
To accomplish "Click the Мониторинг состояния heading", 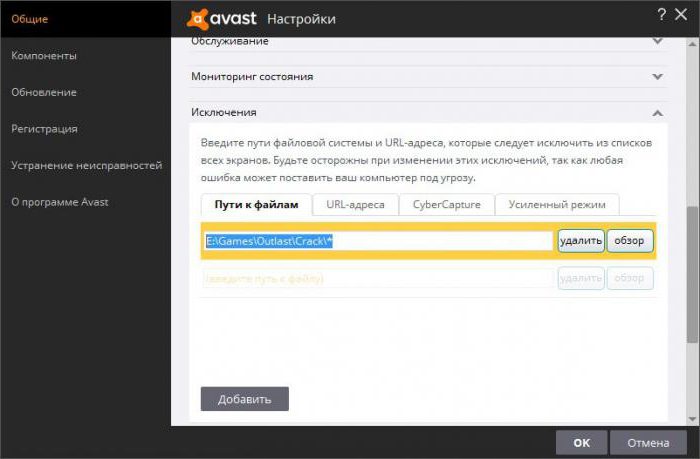I will click(x=252, y=76).
